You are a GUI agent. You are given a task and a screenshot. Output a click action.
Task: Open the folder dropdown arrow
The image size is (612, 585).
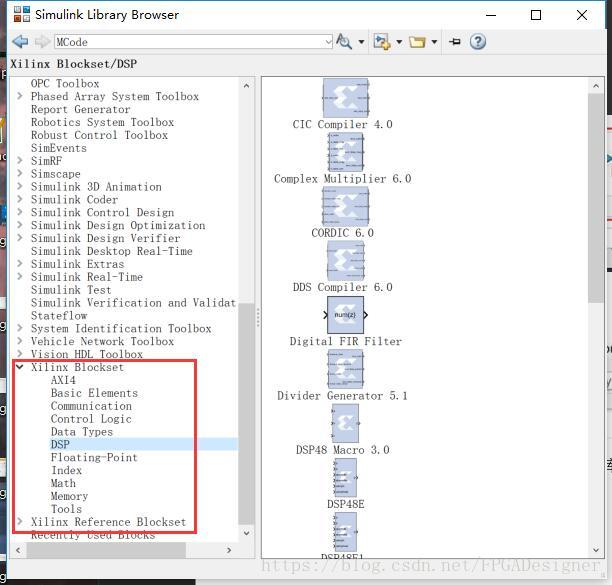(434, 42)
